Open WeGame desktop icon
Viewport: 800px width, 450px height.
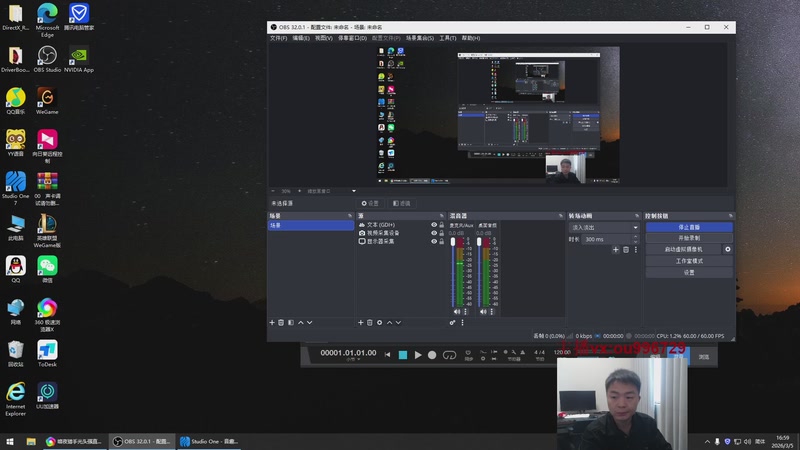coord(47,101)
